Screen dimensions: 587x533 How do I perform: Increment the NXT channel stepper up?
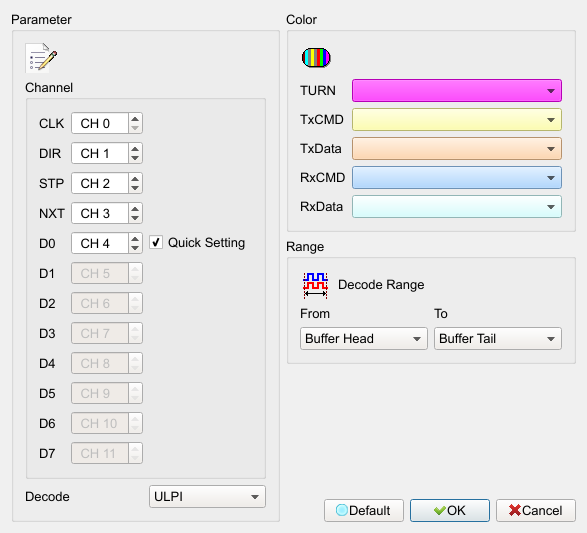pyautogui.click(x=135, y=208)
